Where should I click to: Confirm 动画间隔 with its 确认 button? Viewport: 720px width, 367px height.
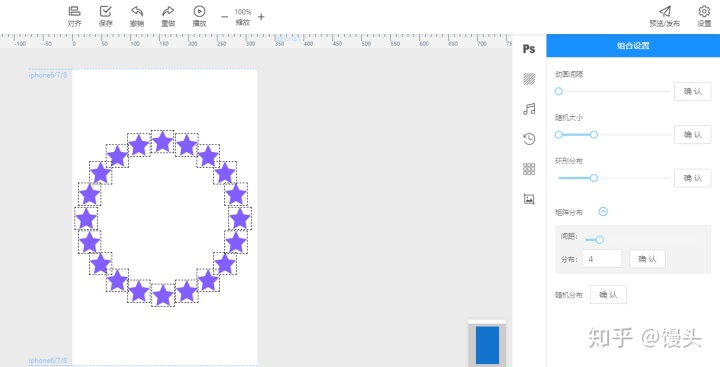(x=692, y=91)
